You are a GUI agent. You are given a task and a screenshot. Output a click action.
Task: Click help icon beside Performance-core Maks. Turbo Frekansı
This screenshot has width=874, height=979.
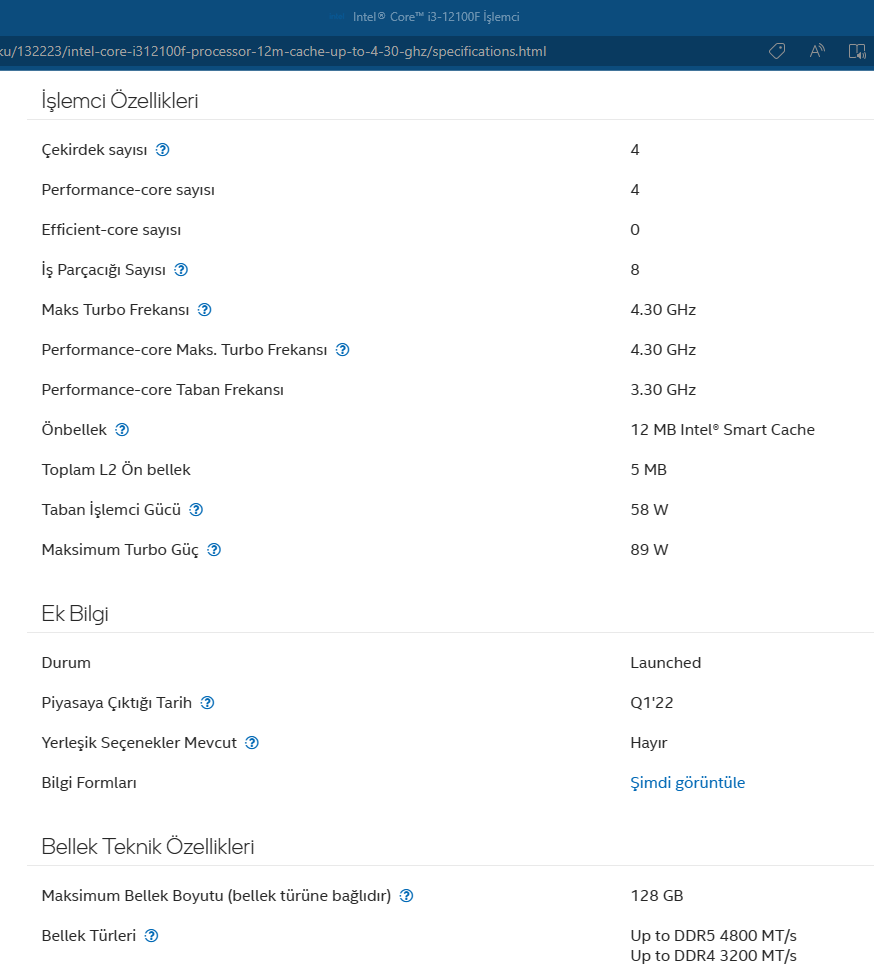[343, 350]
